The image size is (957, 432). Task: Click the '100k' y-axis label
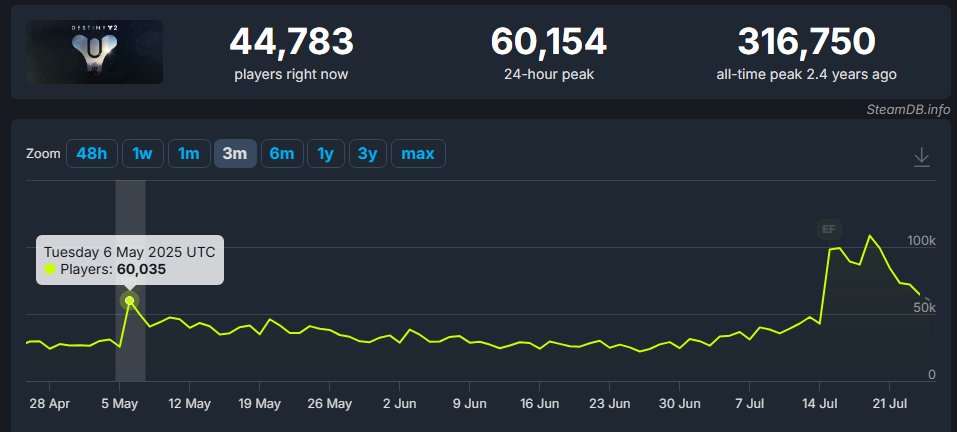[921, 241]
